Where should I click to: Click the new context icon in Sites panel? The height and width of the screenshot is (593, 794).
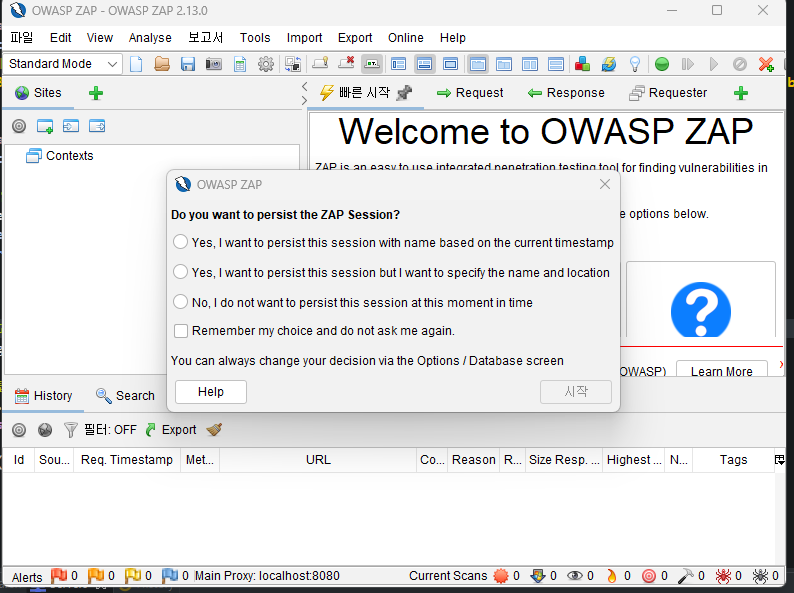pos(45,126)
